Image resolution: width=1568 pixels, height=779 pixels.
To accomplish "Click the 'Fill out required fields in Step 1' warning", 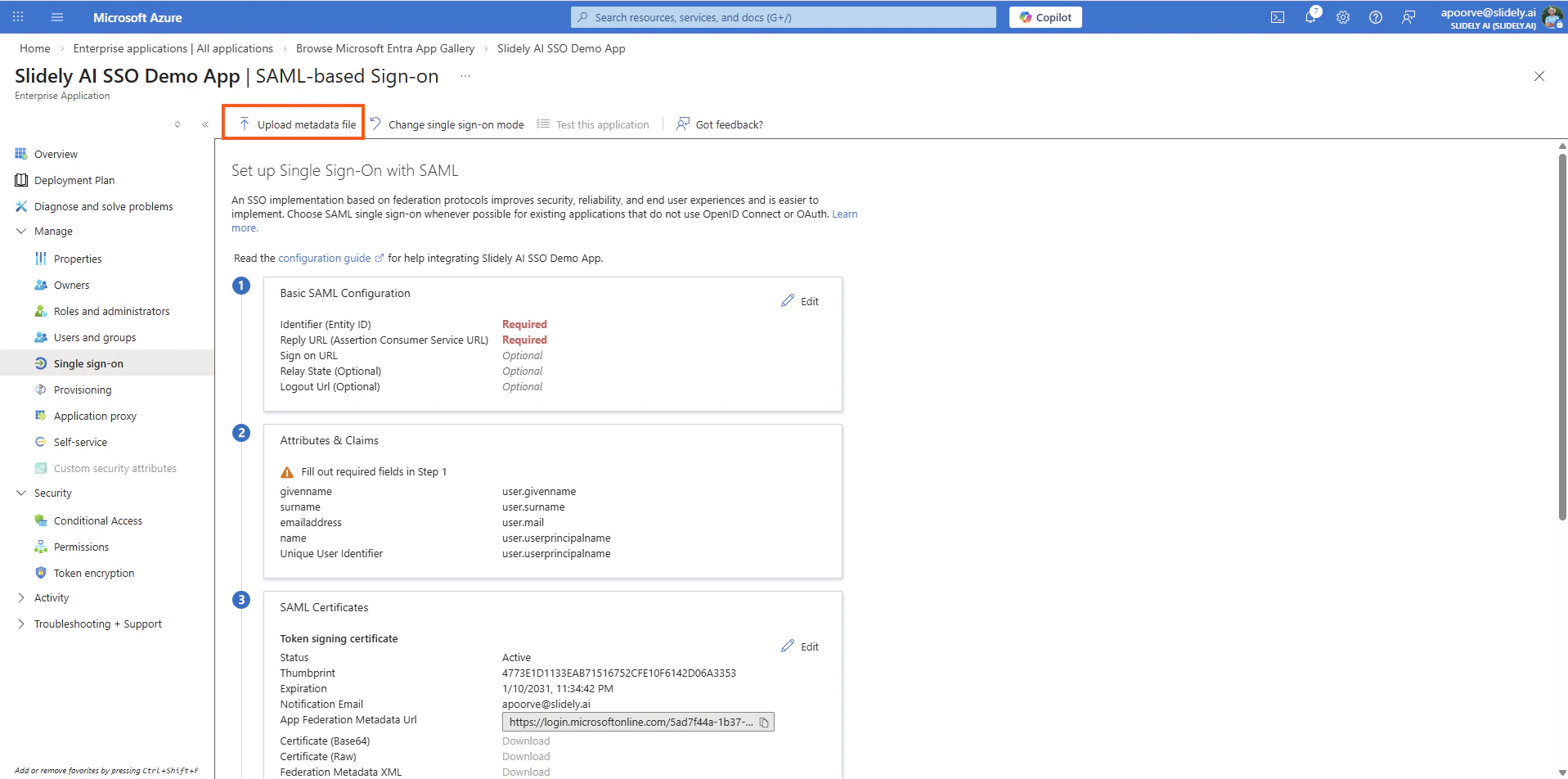I will click(364, 472).
